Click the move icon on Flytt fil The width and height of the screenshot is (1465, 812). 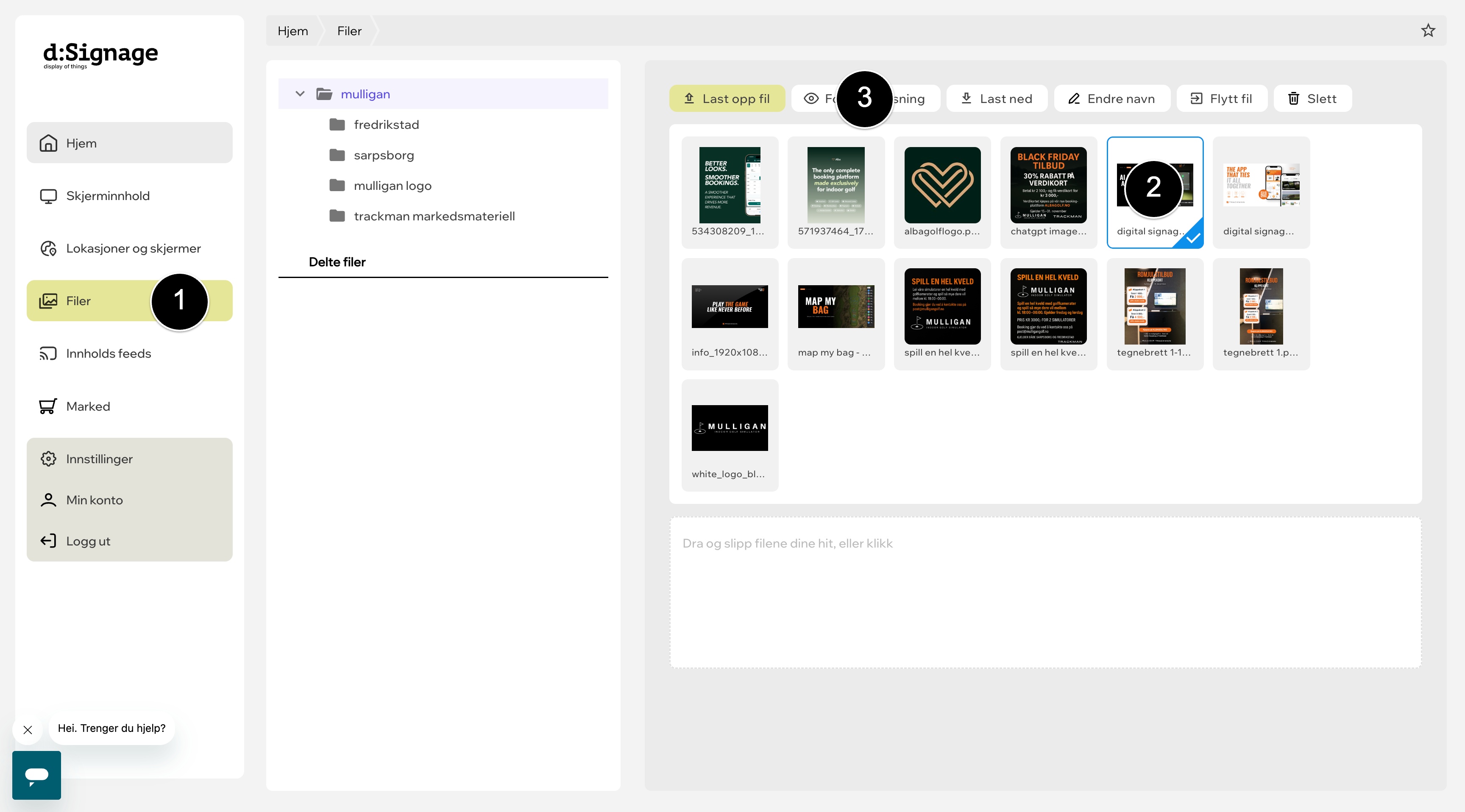pyautogui.click(x=1197, y=98)
